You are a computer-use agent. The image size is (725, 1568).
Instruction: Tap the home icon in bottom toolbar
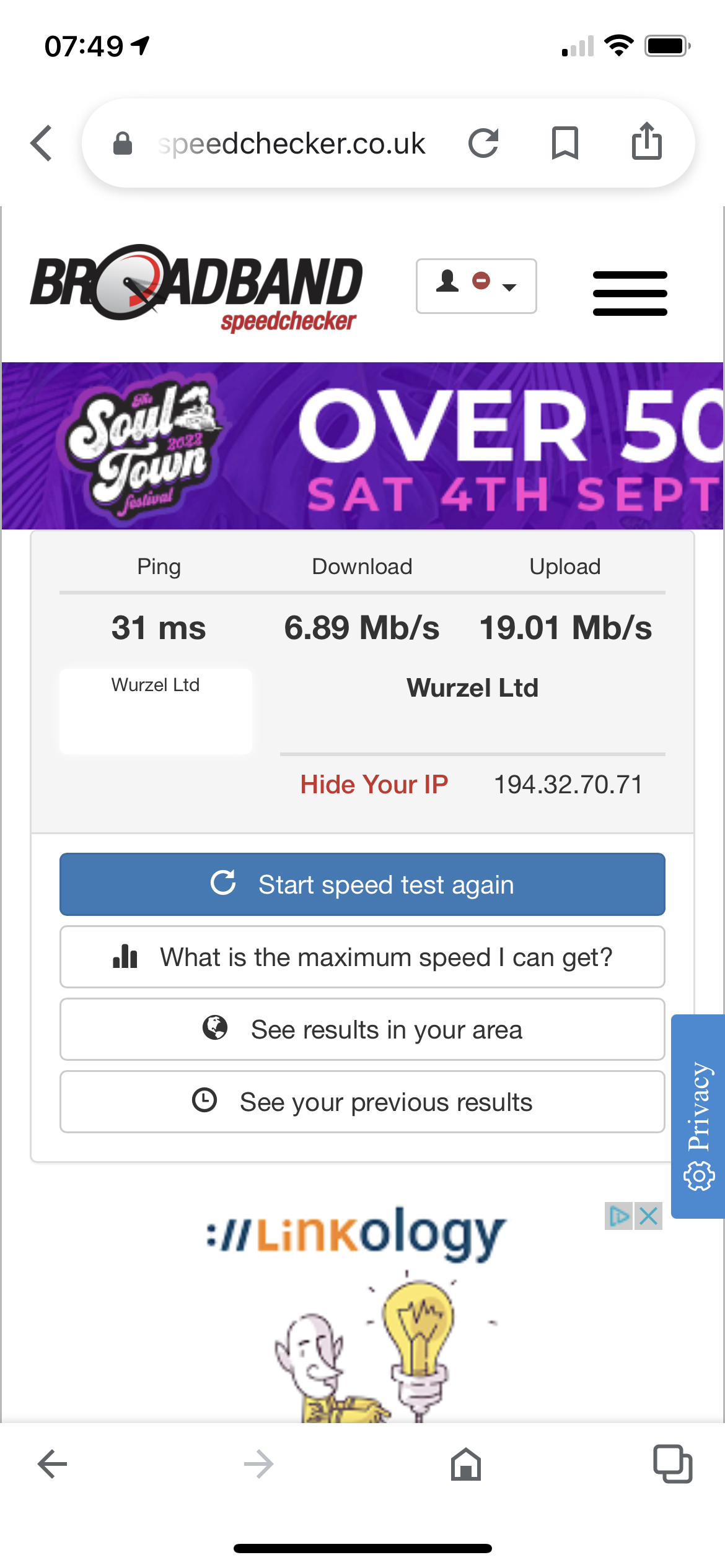coord(466,1465)
